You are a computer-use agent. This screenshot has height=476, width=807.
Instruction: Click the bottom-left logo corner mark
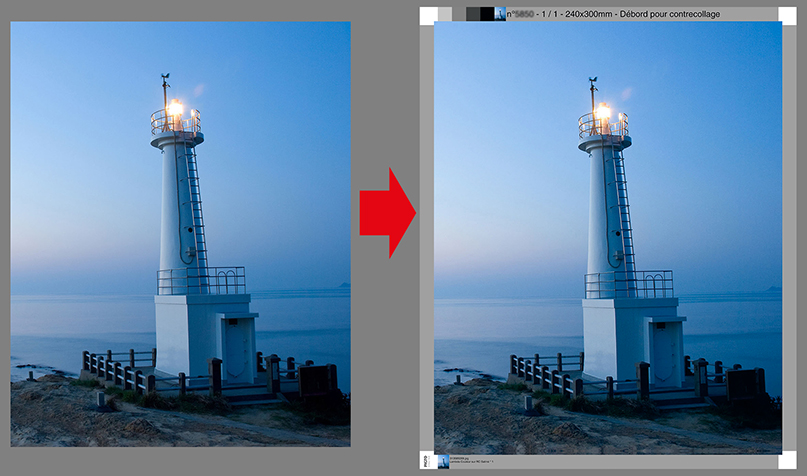(427, 462)
